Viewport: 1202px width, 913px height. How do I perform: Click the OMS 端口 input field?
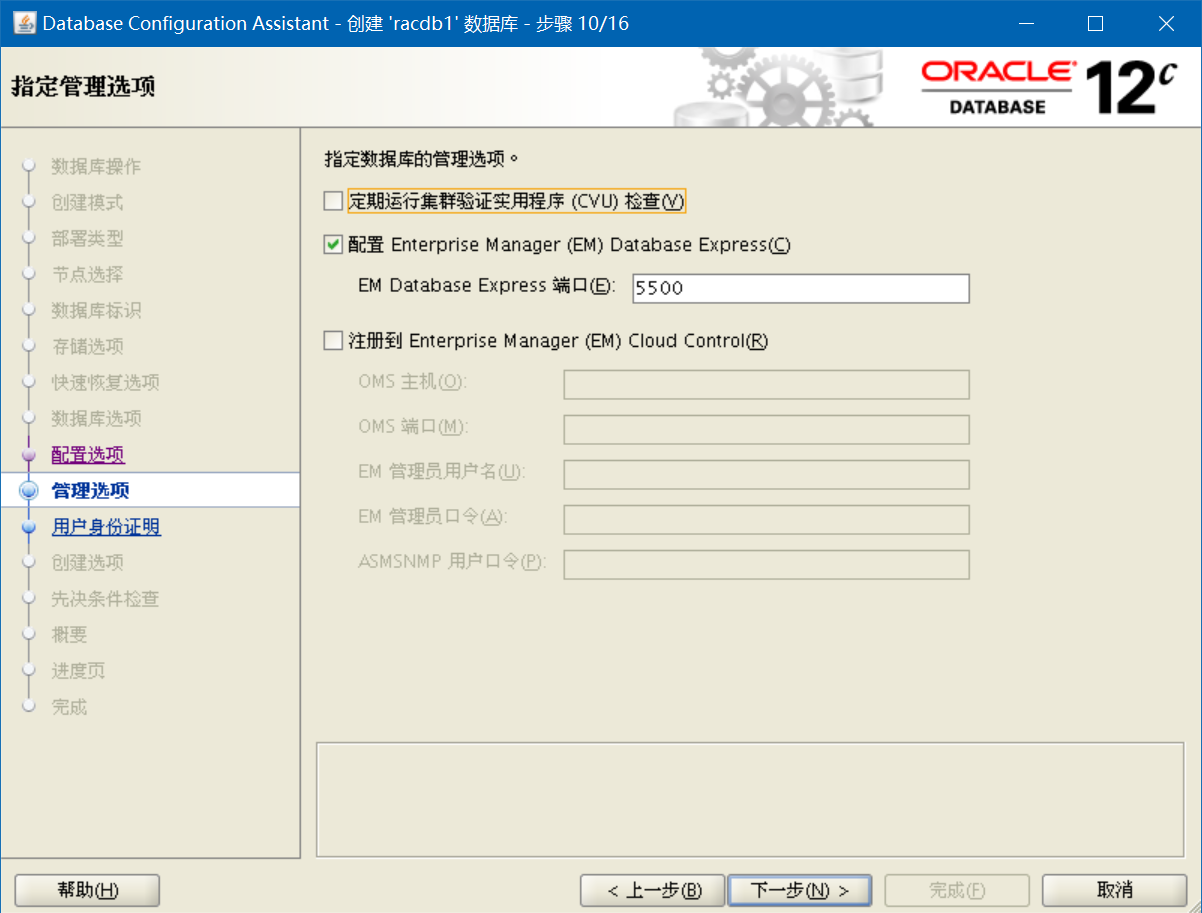[766, 430]
